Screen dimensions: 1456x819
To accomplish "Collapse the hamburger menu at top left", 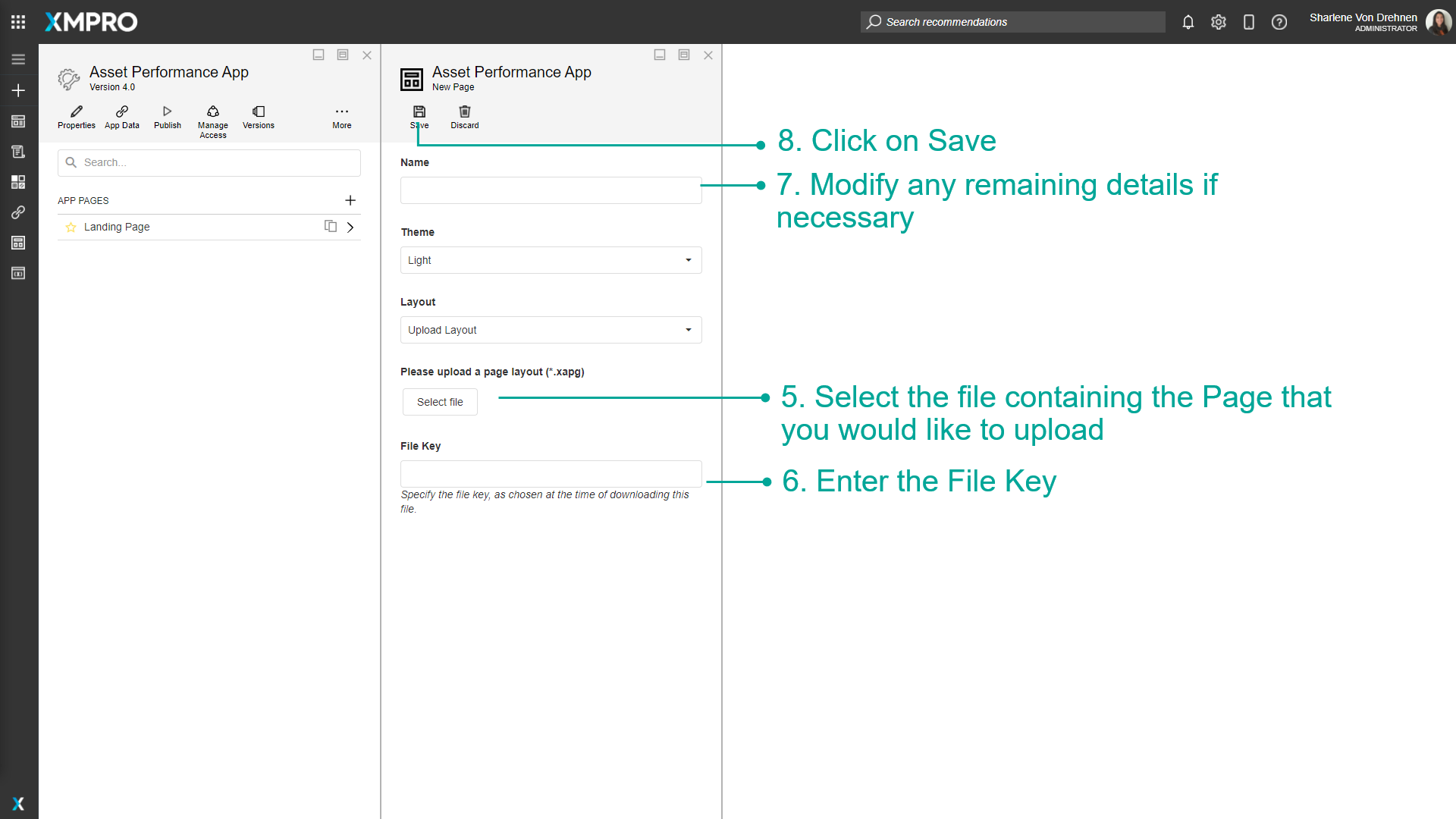I will pos(18,58).
